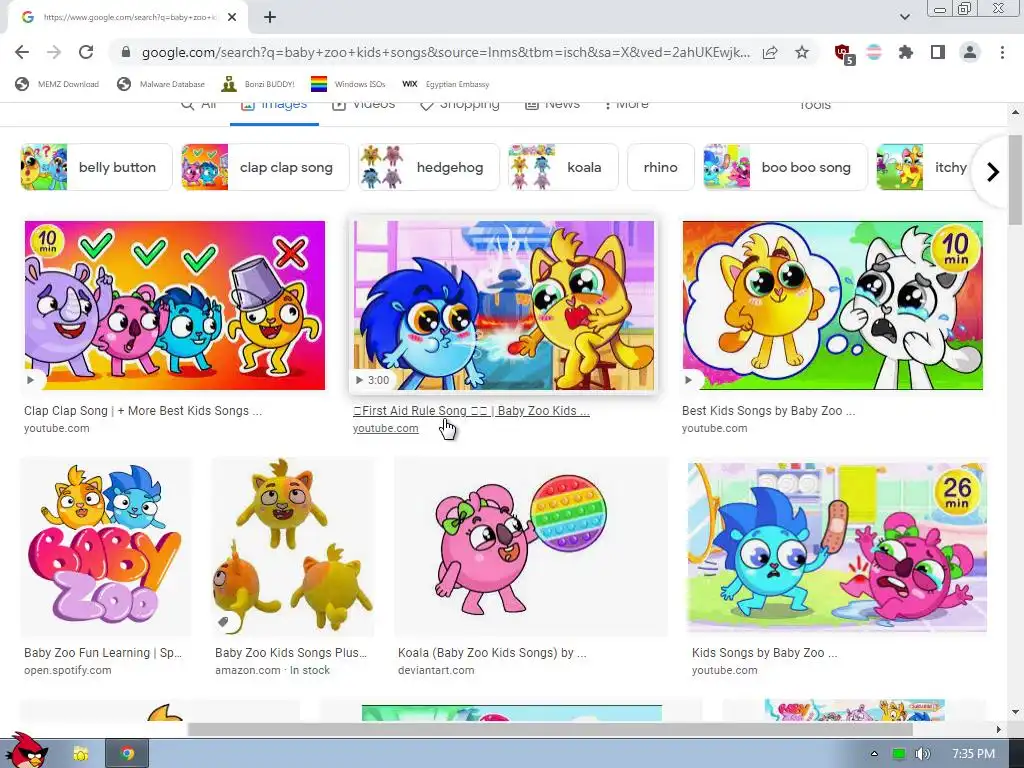This screenshot has height=768, width=1024.
Task: Click the horizontal scrollbar right arrow
Action: point(998,729)
